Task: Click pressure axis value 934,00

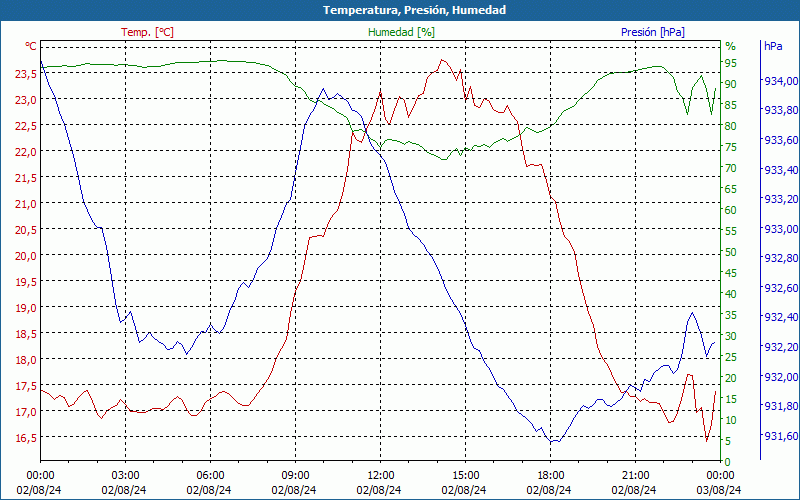Action: (781, 81)
